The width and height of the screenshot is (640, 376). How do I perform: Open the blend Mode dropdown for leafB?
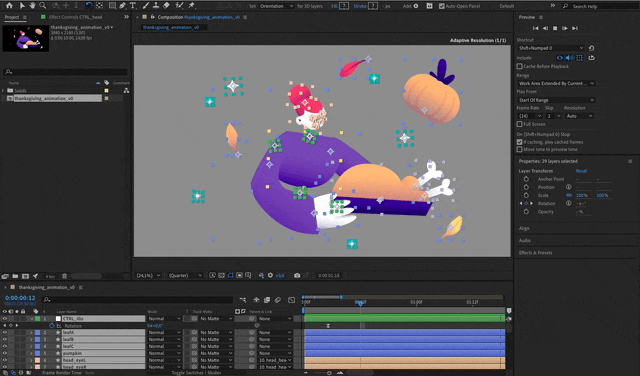(x=164, y=339)
